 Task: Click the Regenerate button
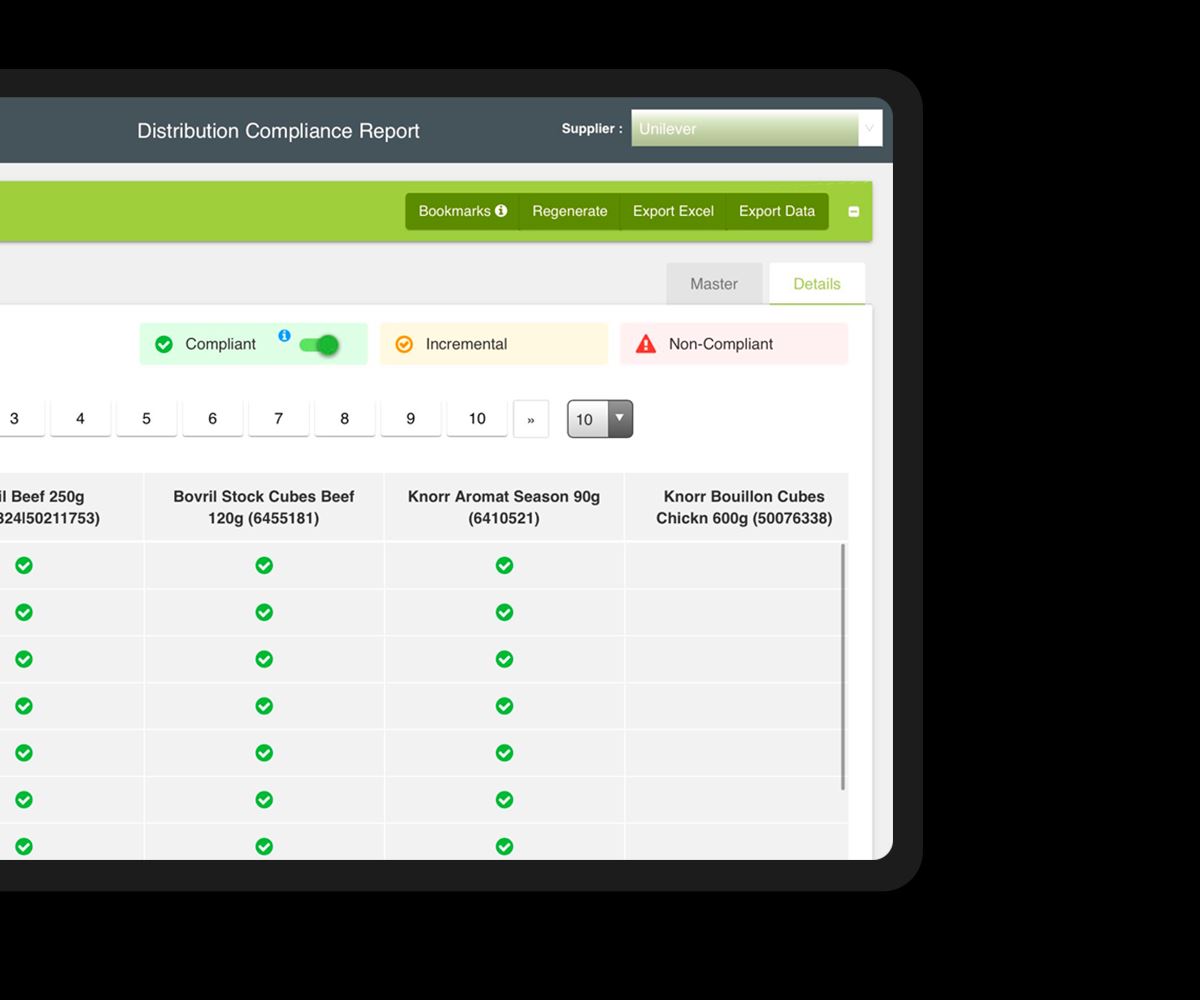pos(570,211)
